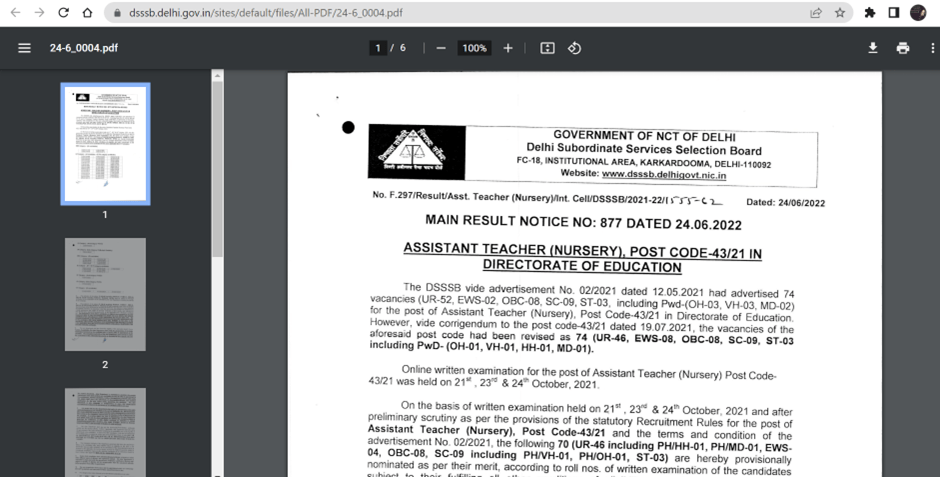
Task: Toggle the PDF sidebar menu icon
Action: (x=24, y=48)
